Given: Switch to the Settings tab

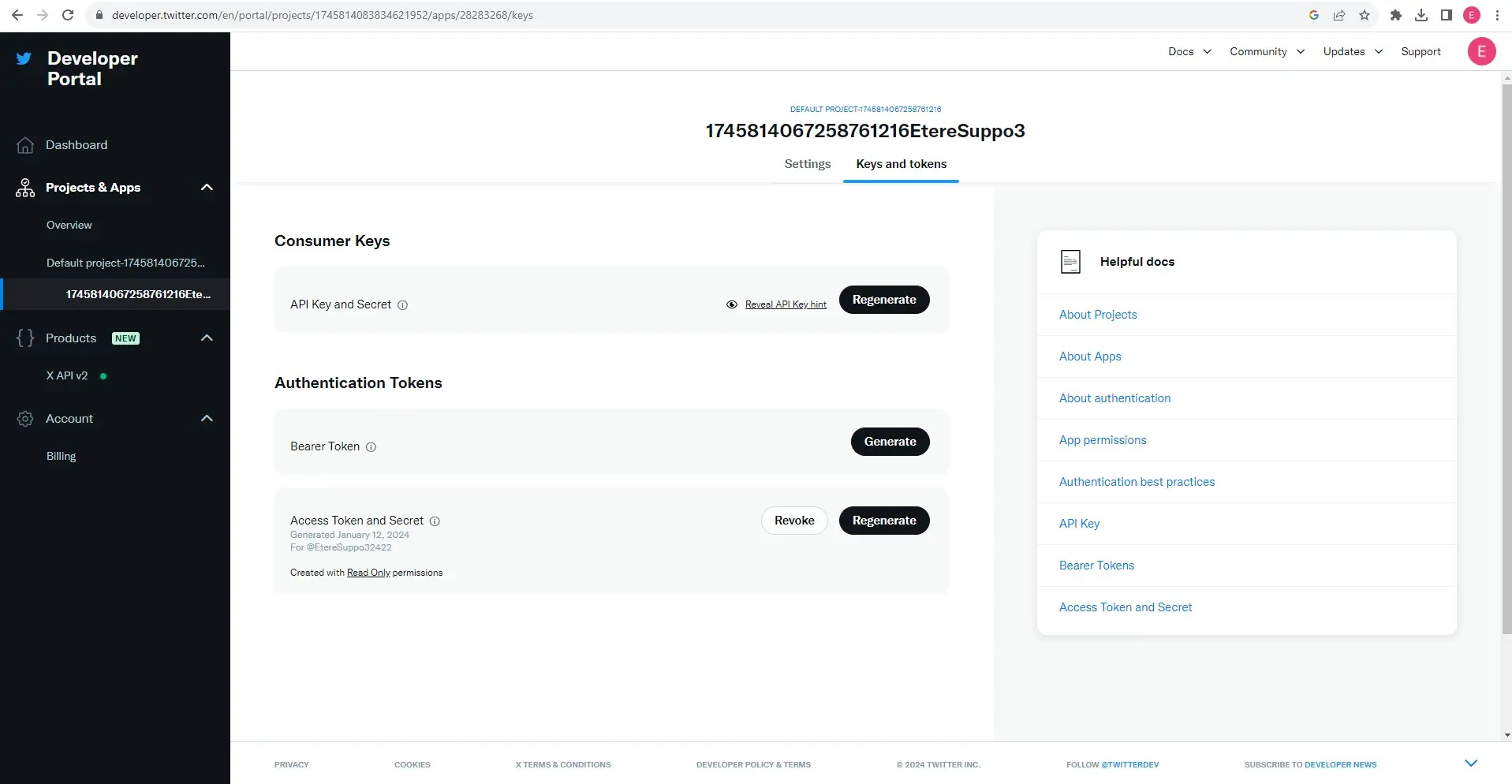Looking at the screenshot, I should (807, 164).
